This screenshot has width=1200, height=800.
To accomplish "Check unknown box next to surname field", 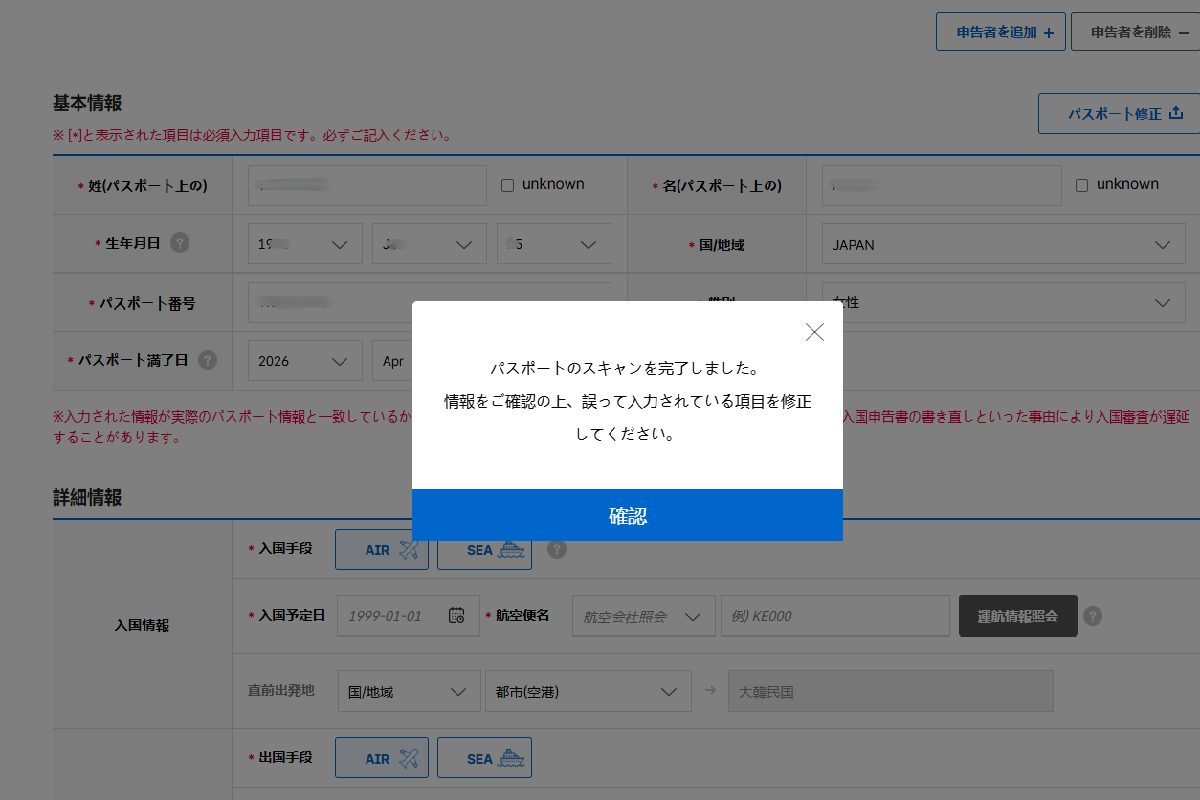I will [507, 185].
